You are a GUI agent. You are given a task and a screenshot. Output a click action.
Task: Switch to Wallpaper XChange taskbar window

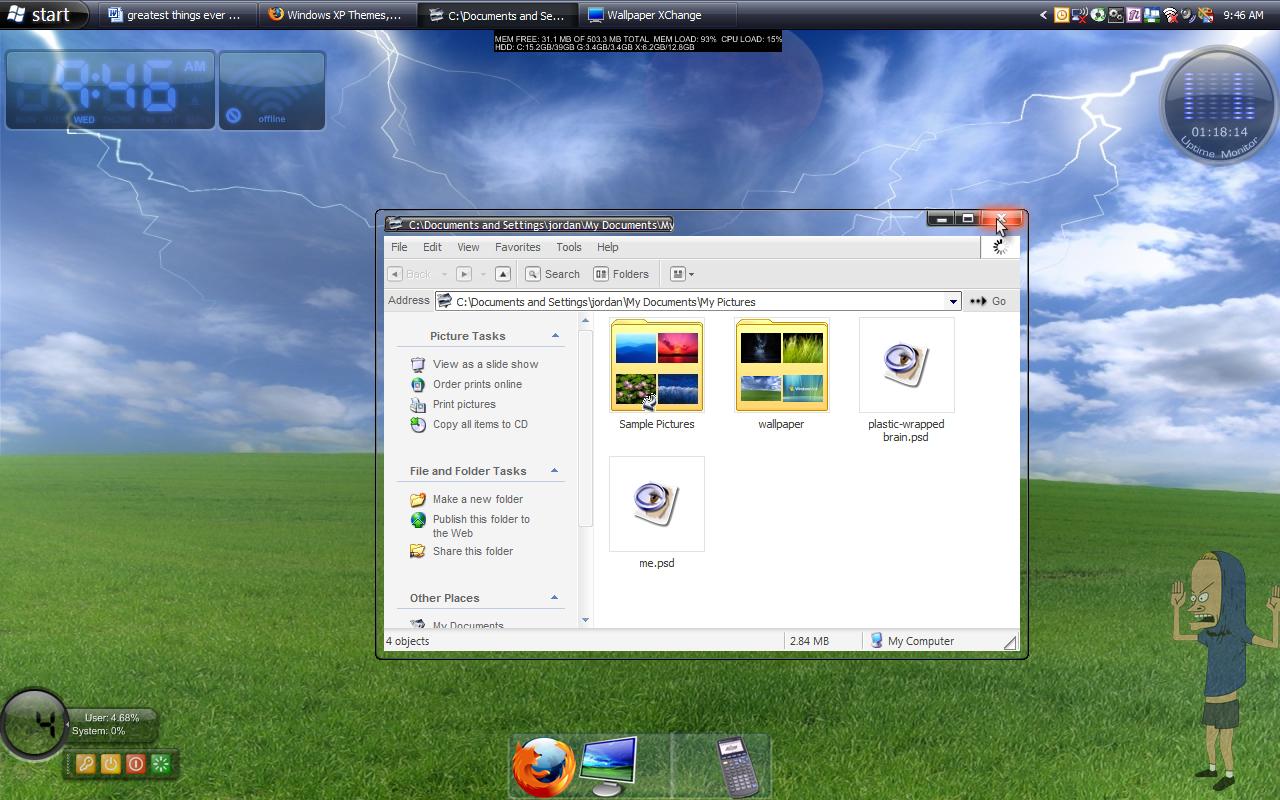pyautogui.click(x=654, y=15)
